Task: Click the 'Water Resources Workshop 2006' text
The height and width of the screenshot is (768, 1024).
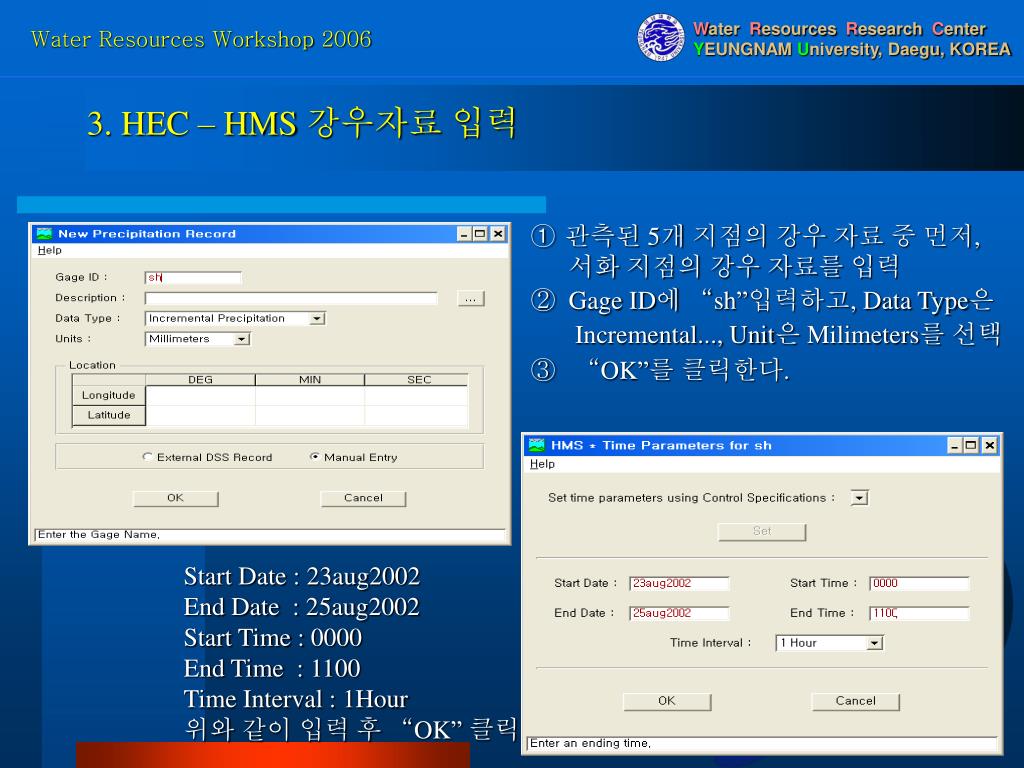Action: point(201,39)
